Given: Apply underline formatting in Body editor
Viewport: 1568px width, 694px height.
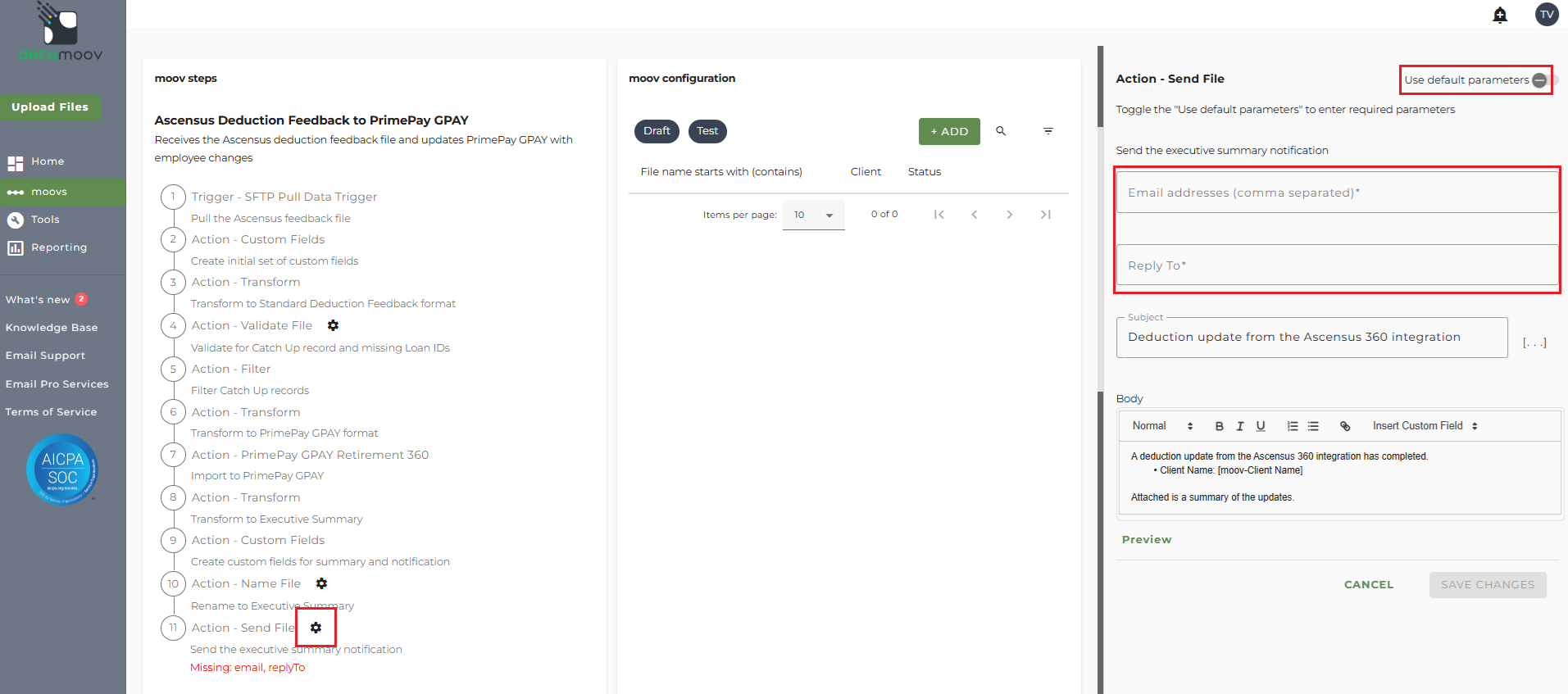Looking at the screenshot, I should pos(1261,426).
